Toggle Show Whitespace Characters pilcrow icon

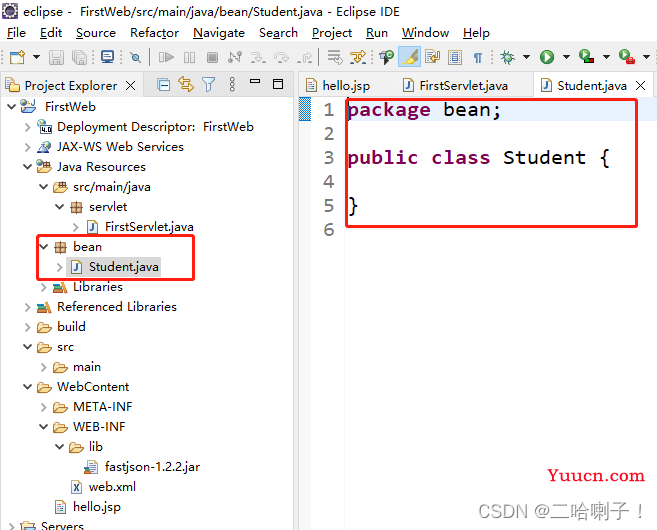click(x=478, y=57)
